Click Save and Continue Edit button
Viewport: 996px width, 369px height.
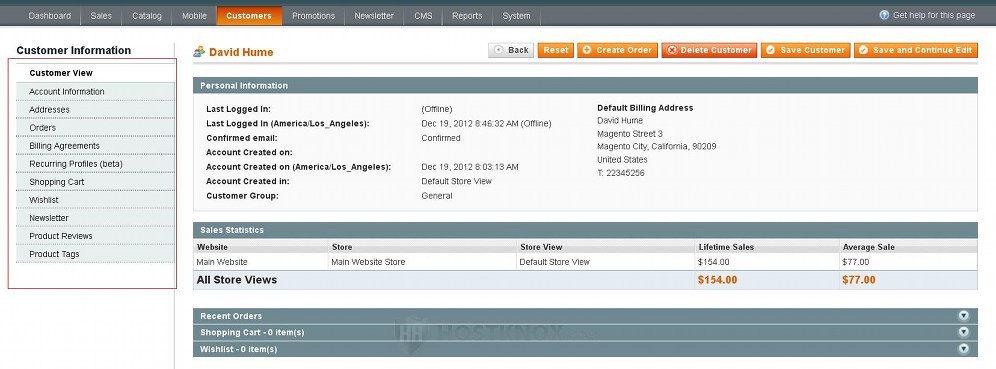[915, 50]
